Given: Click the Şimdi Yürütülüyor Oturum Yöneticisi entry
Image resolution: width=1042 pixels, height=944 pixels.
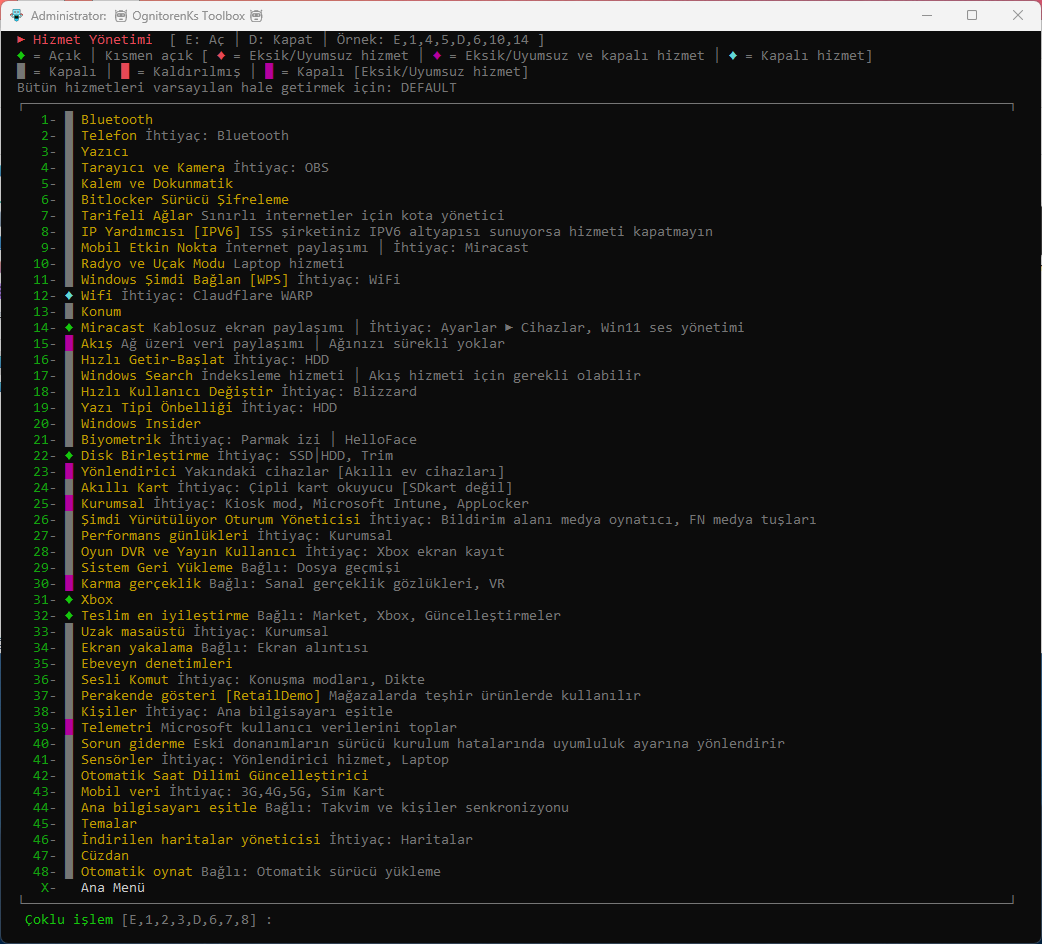Looking at the screenshot, I should [x=221, y=519].
